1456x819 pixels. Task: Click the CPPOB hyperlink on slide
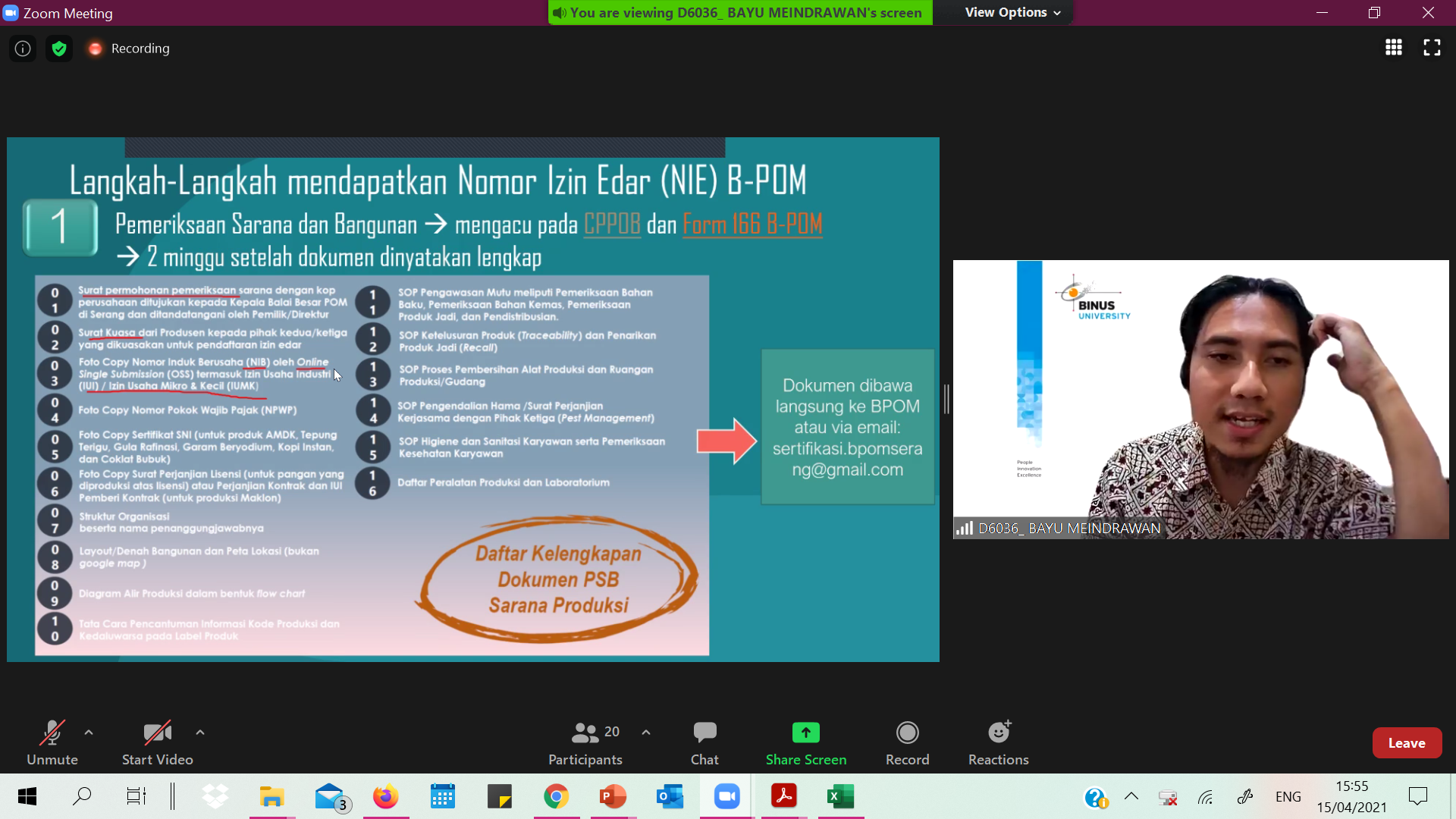612,224
